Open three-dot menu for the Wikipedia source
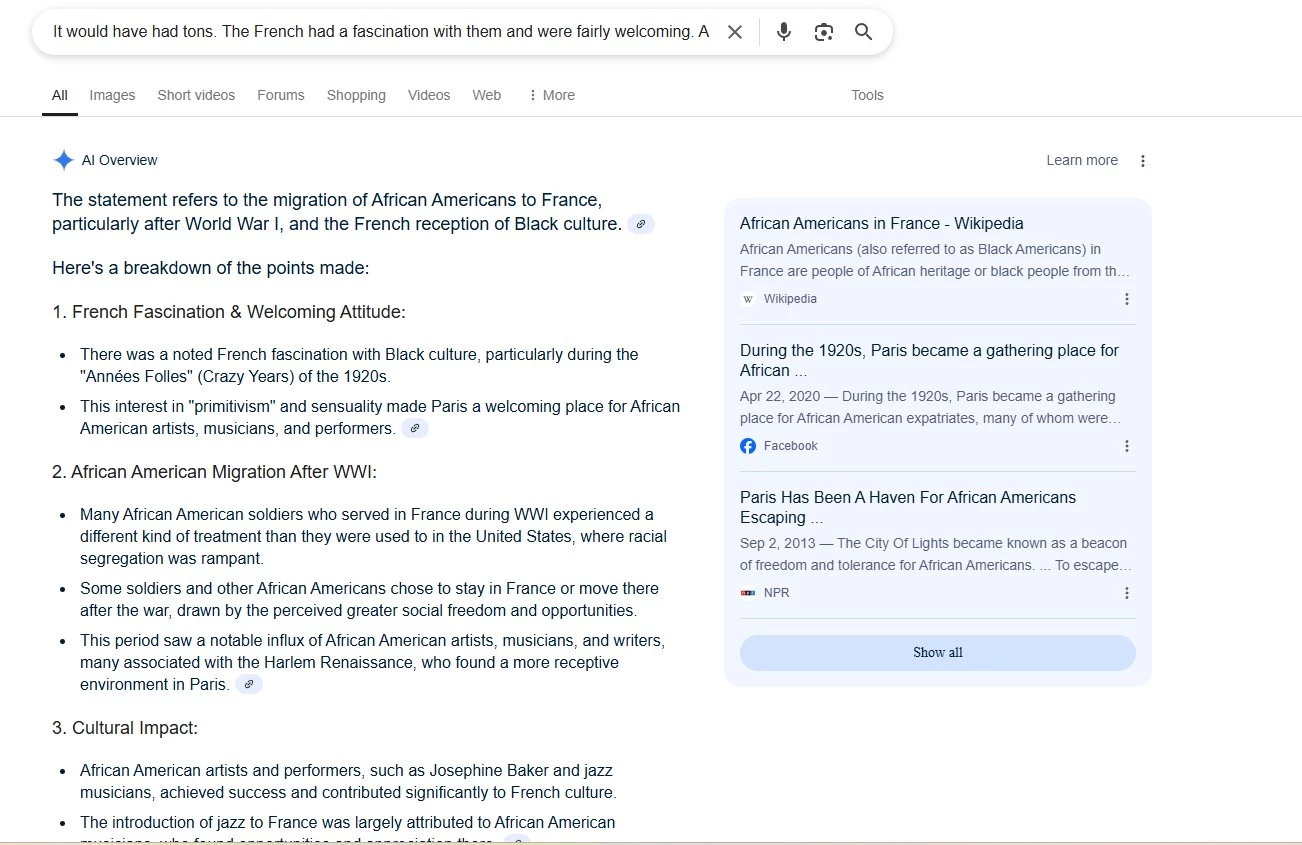Image resolution: width=1302 pixels, height=845 pixels. [x=1127, y=299]
